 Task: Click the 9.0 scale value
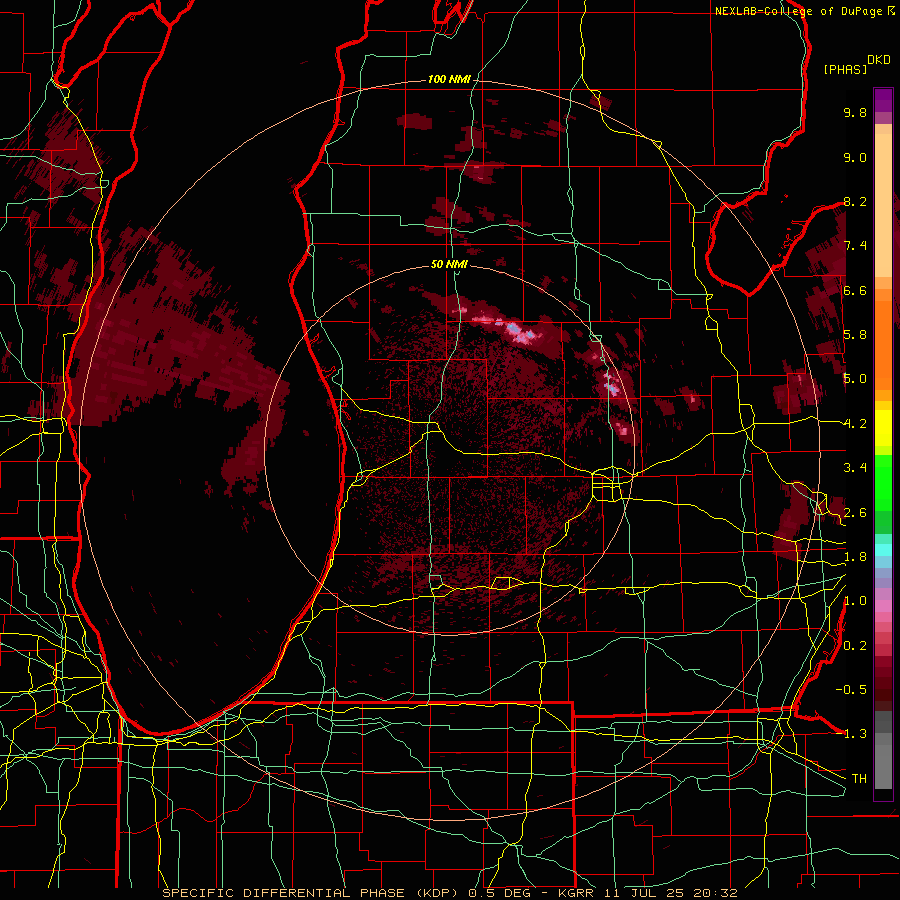click(x=855, y=158)
